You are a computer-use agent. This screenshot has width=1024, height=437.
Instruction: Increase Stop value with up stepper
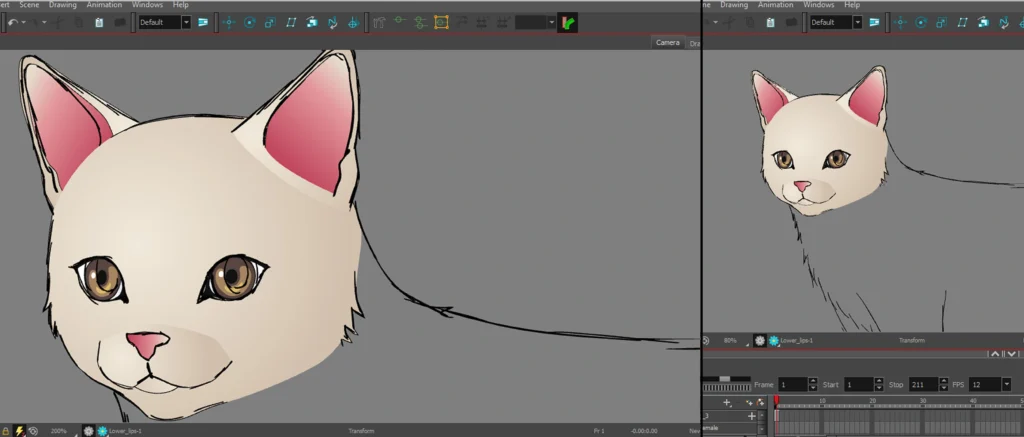pos(944,380)
